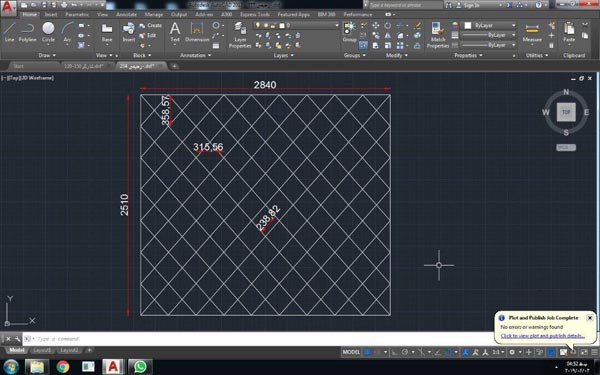Image resolution: width=600 pixels, height=375 pixels.
Task: Toggle the highlighted group selection icon
Action: click(x=364, y=46)
